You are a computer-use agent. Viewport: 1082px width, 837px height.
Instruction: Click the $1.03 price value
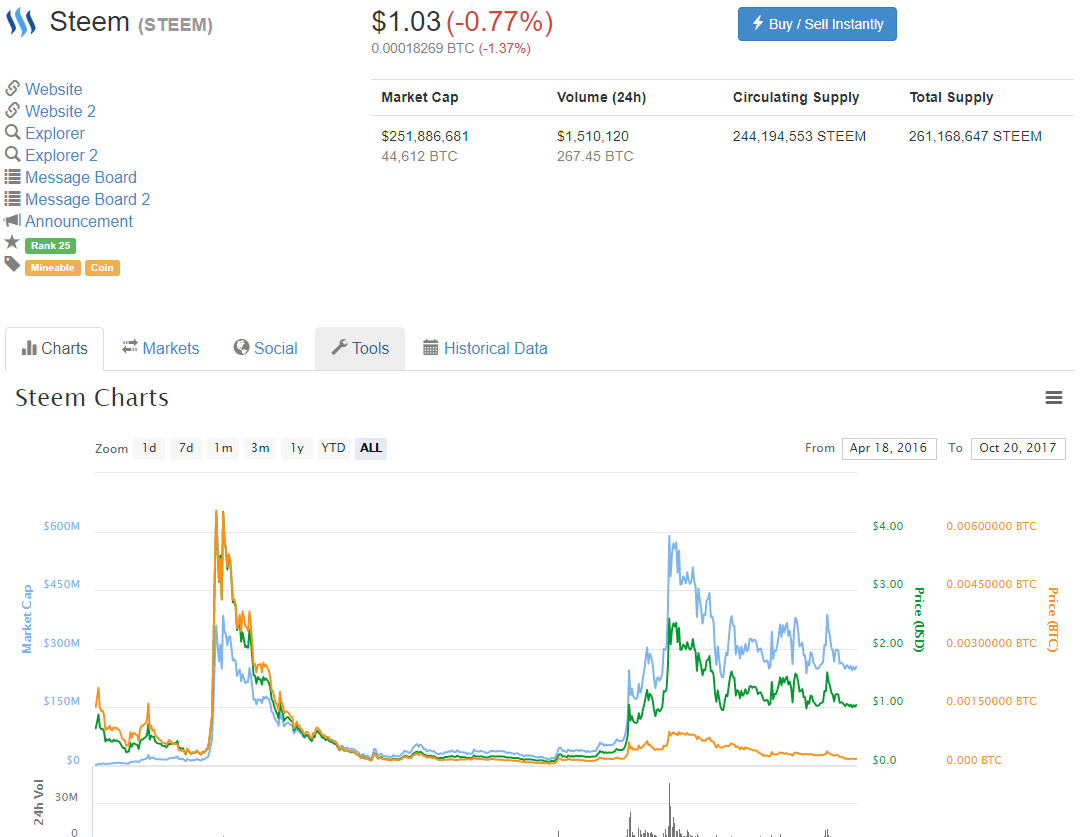pos(406,21)
